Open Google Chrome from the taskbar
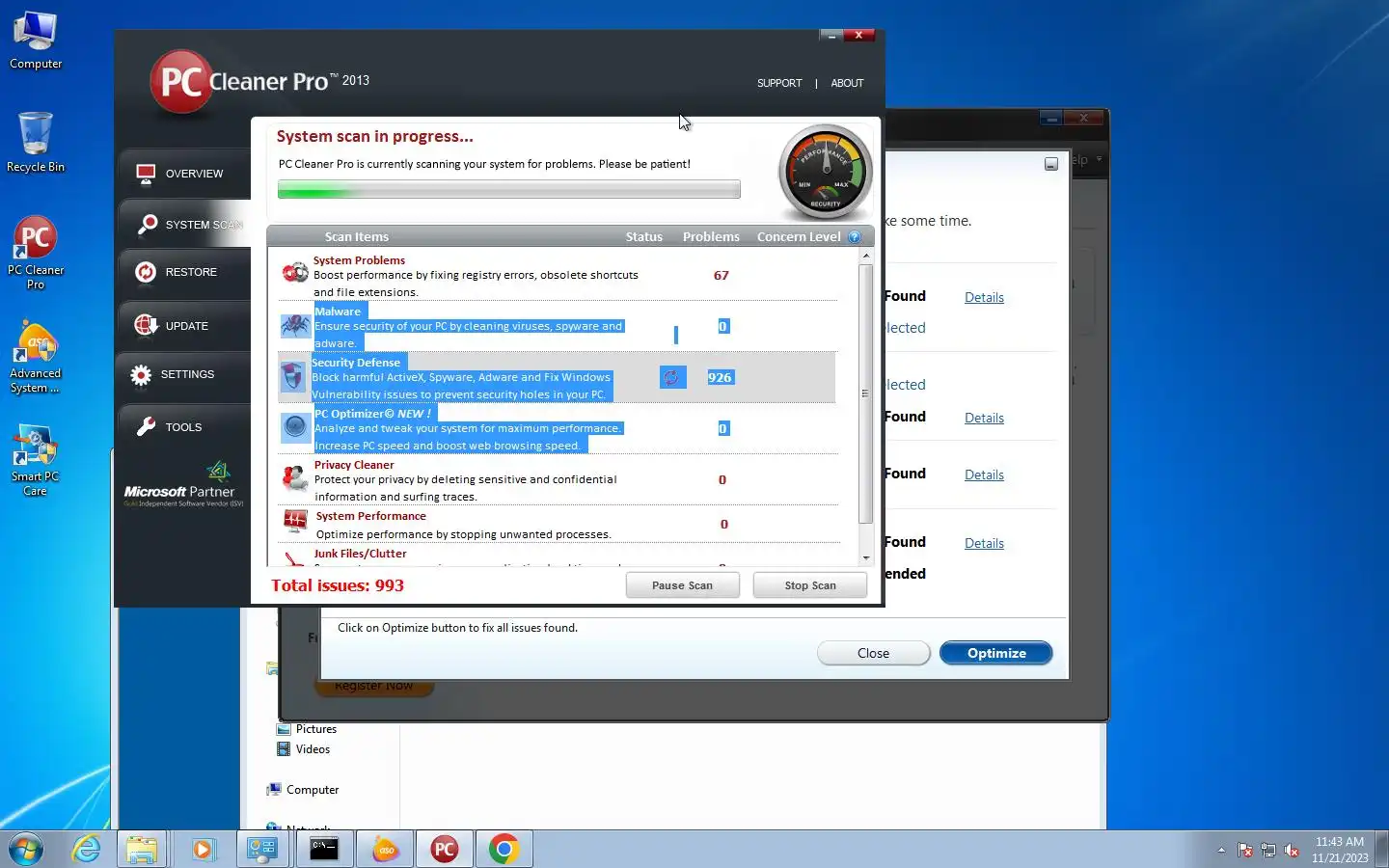This screenshot has width=1389, height=868. click(504, 850)
